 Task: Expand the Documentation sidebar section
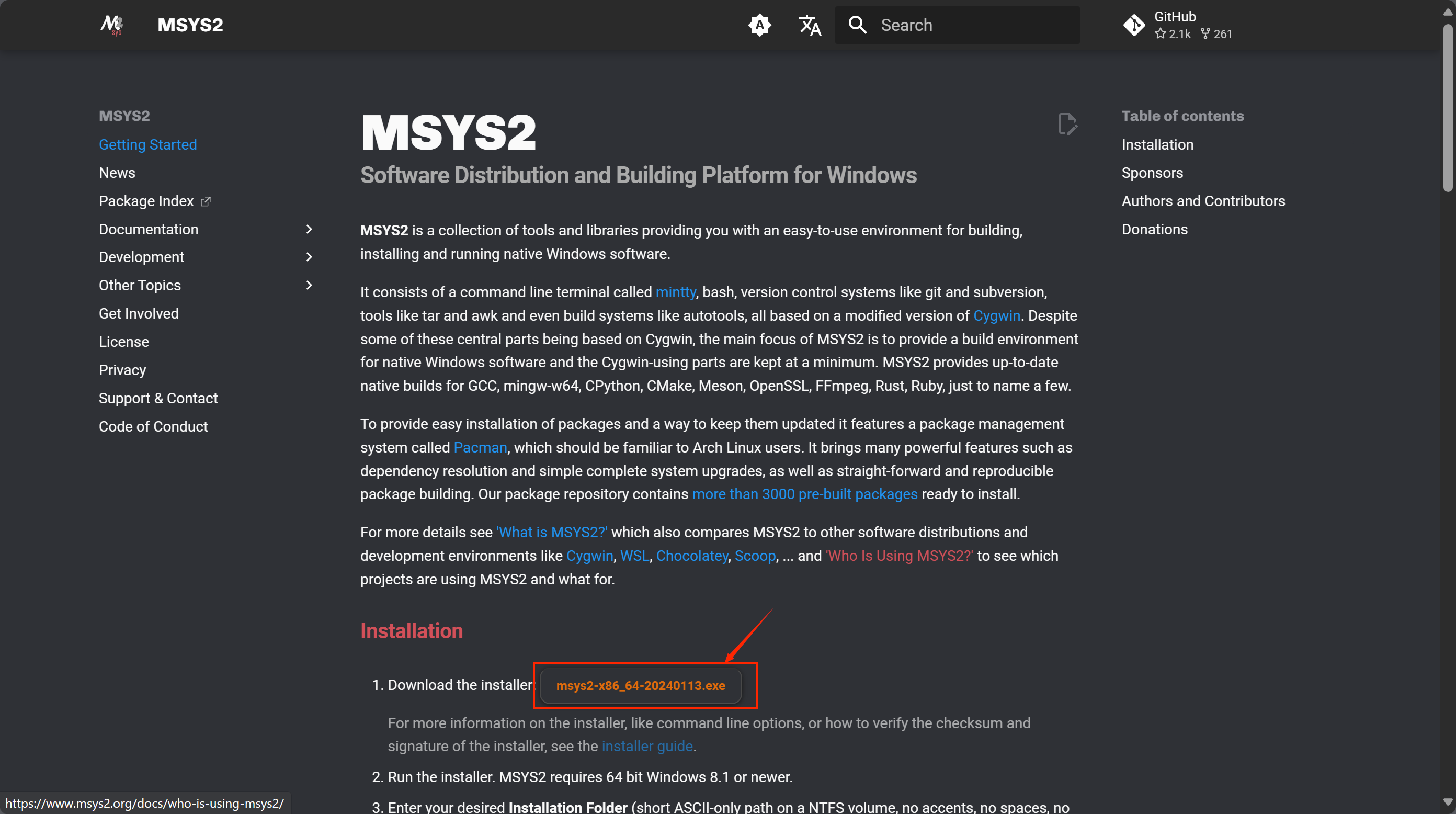click(309, 229)
